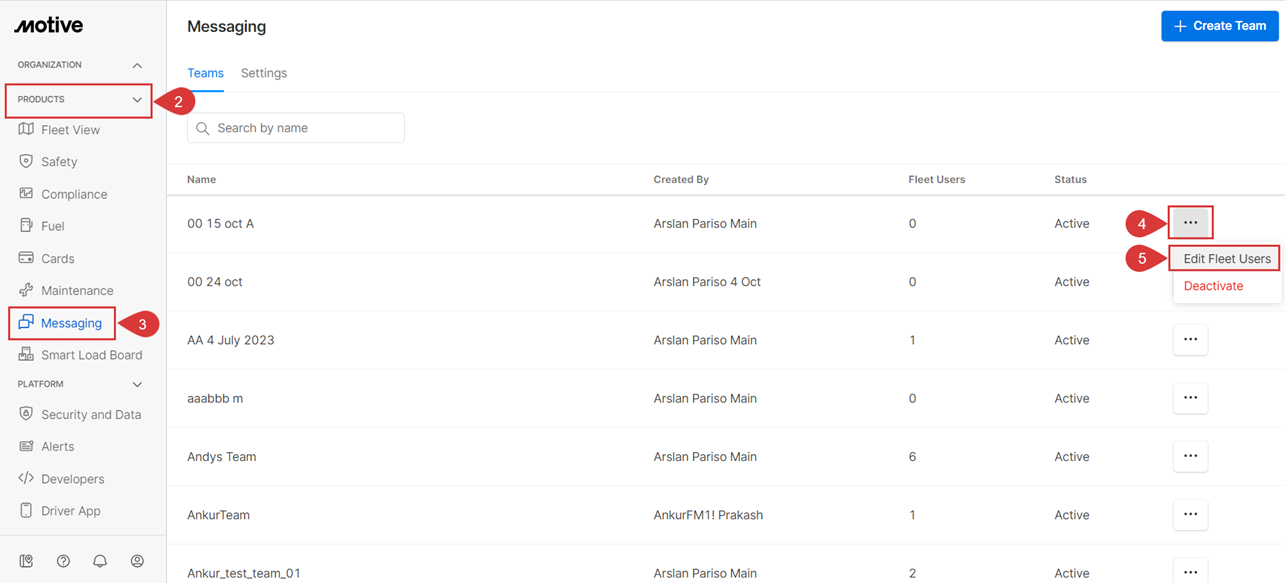Switch to the Settings tab
The height and width of the screenshot is (583, 1285).
pyautogui.click(x=264, y=73)
